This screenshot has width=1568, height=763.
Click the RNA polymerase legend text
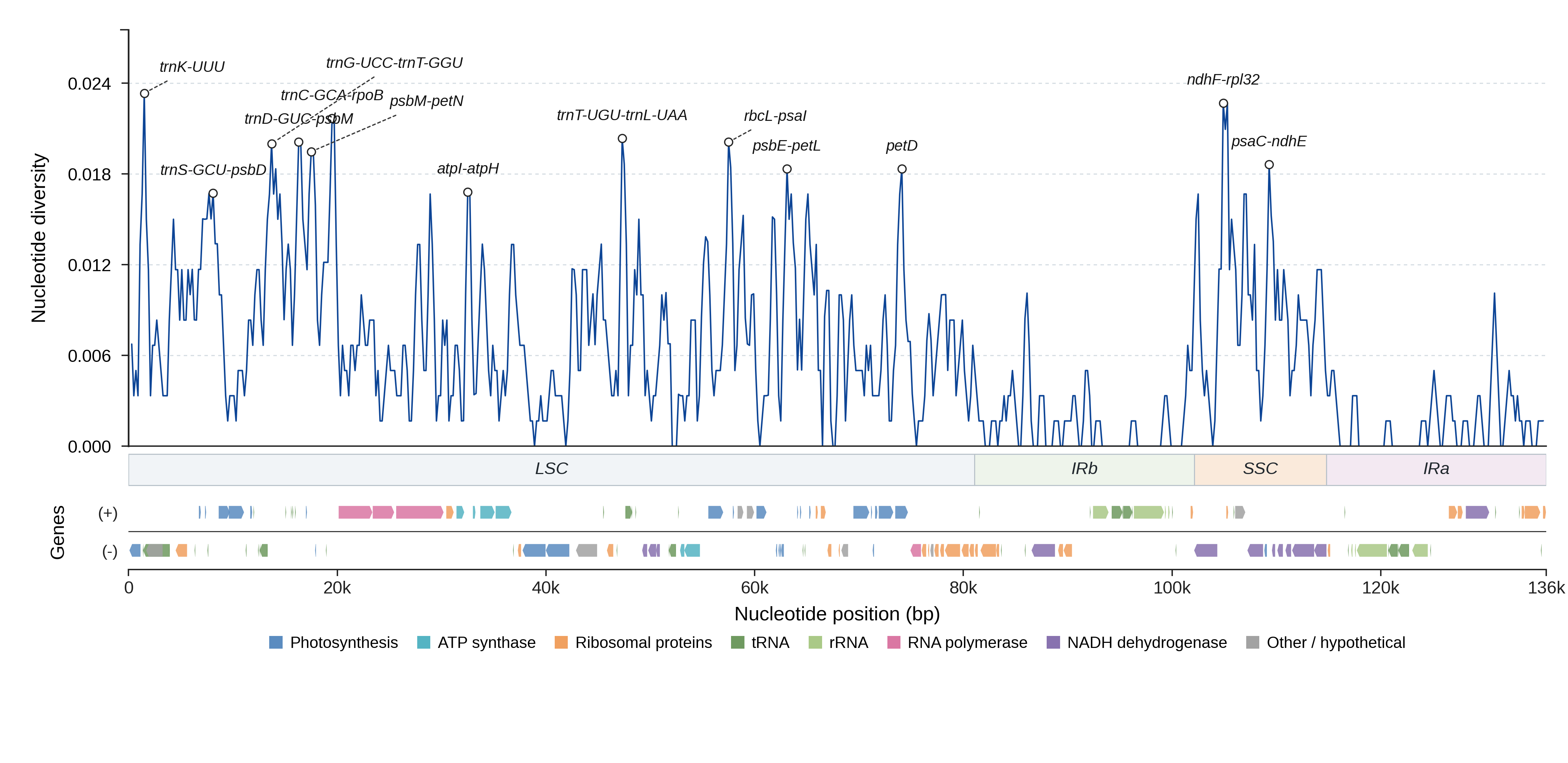click(x=967, y=643)
